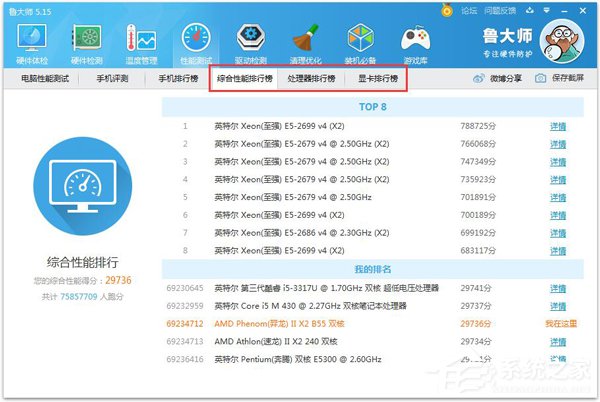Click the Pentium E5300 2.60GHz row text
Image resolution: width=600 pixels, height=402 pixels.
click(x=298, y=360)
